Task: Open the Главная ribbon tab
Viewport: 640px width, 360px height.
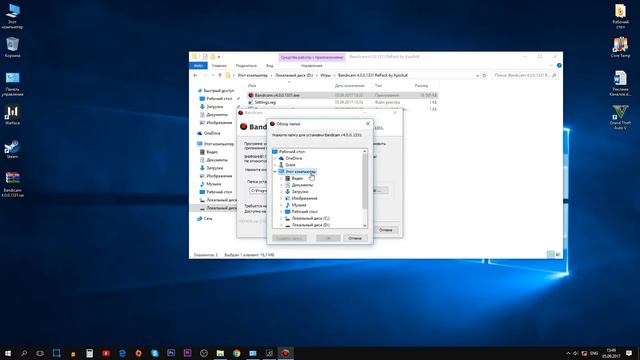Action: (x=219, y=66)
